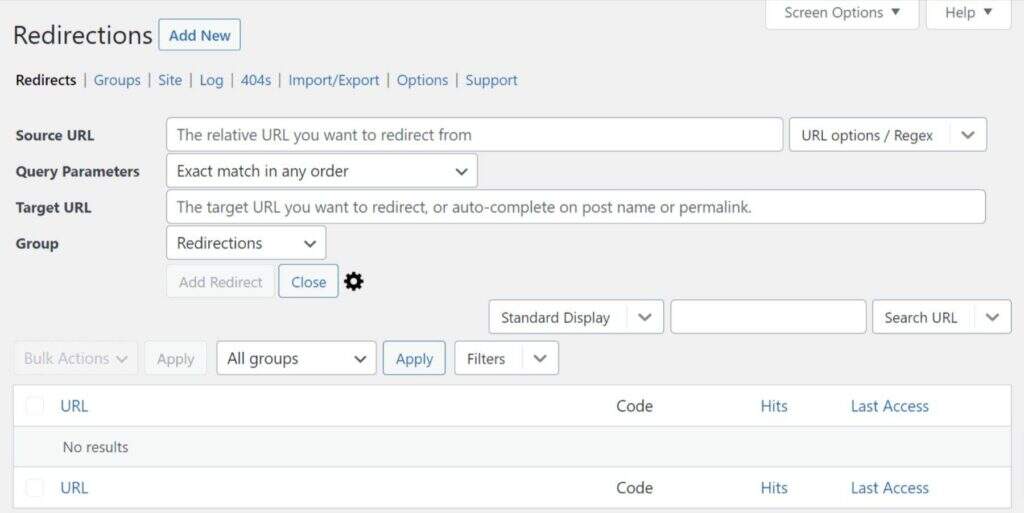This screenshot has width=1024, height=513.
Task: Go to the Import/Export tab
Action: tap(334, 80)
